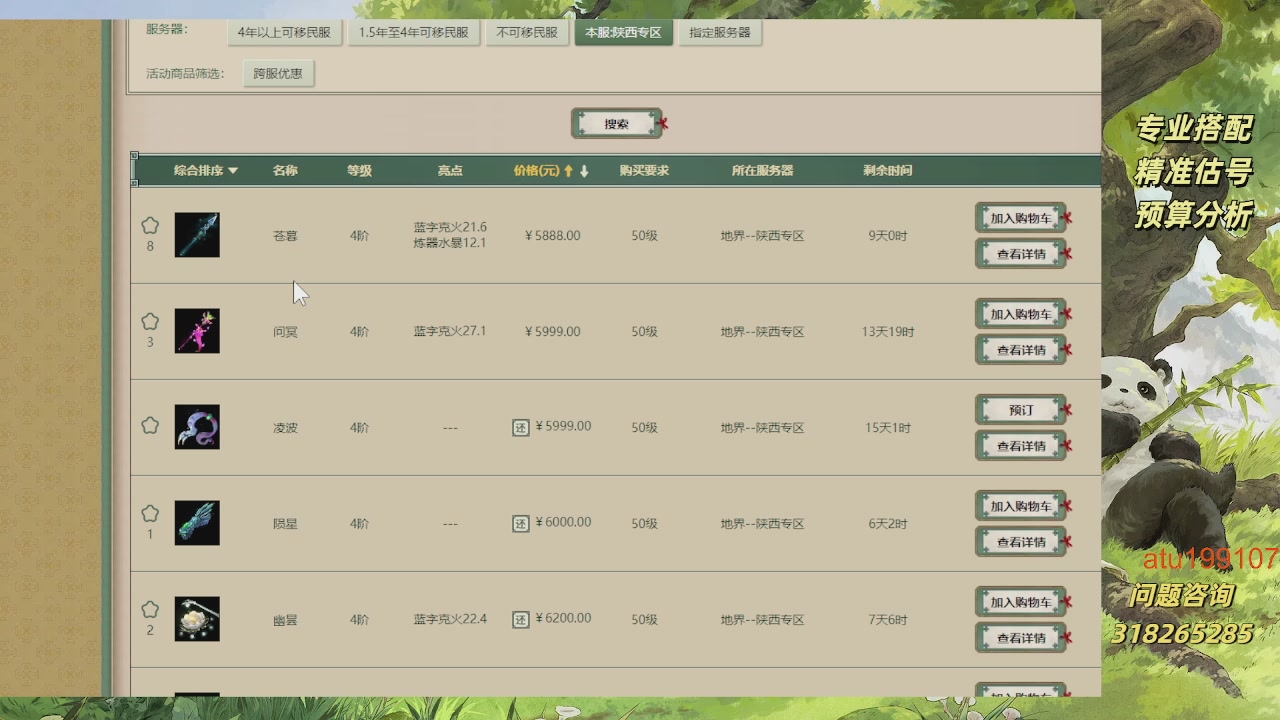Sort price ascending with up arrow
Image resolution: width=1280 pixels, height=720 pixels.
[569, 171]
